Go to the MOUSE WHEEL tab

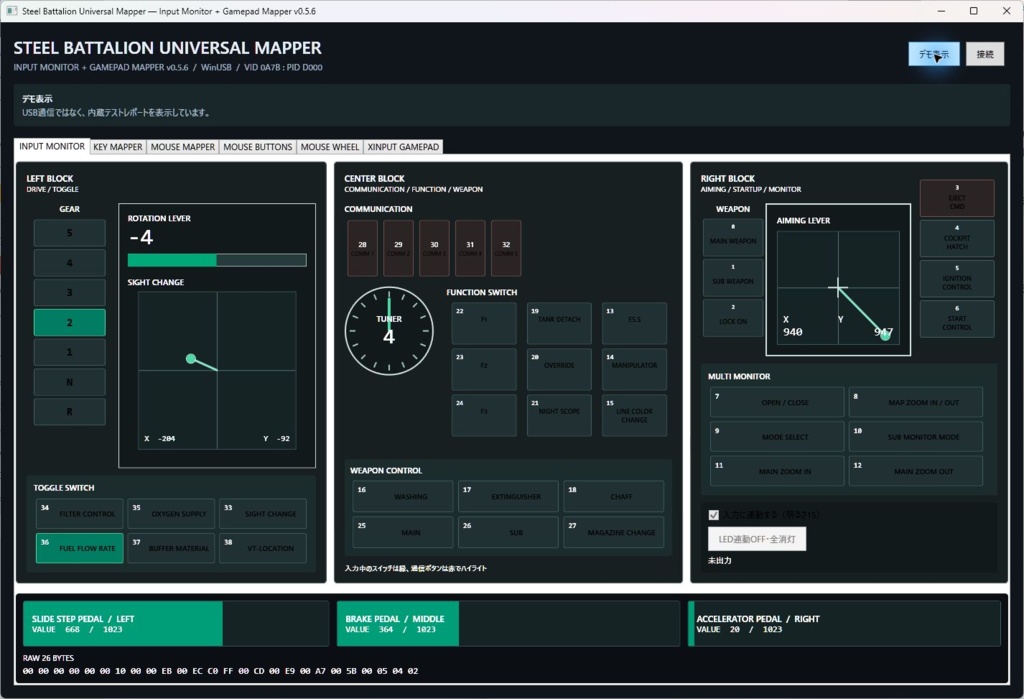tap(330, 147)
